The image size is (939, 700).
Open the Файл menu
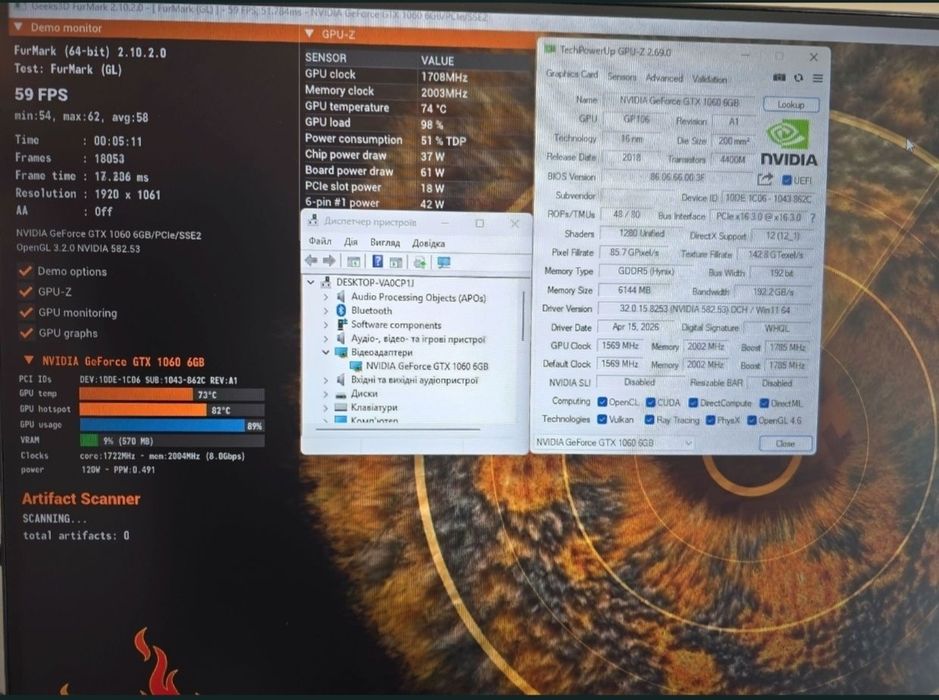point(320,241)
